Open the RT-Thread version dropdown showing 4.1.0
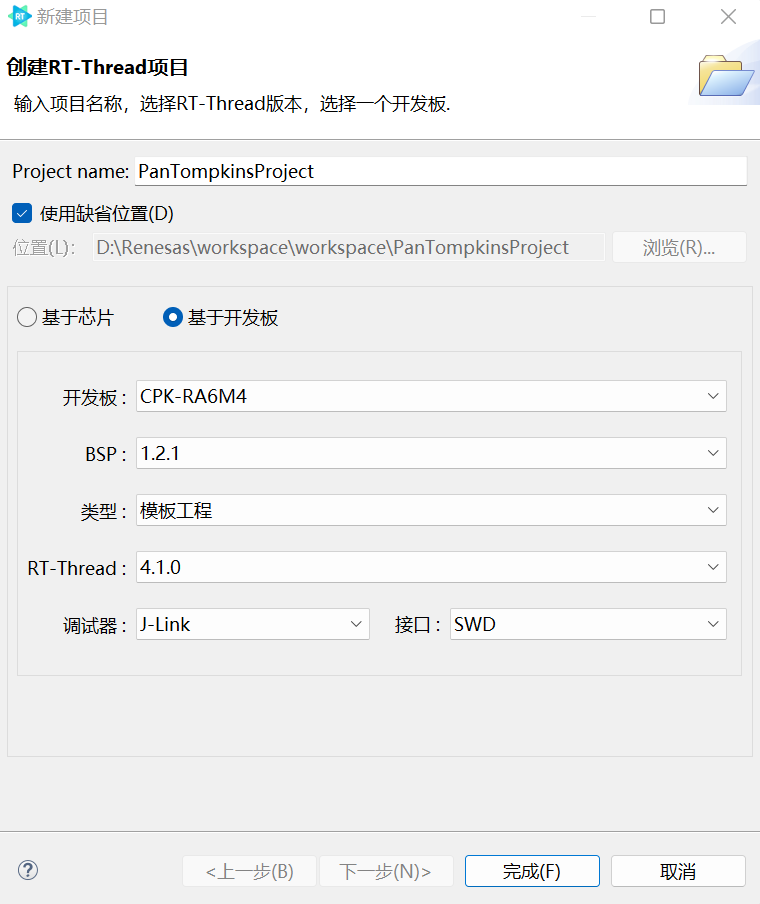 click(431, 567)
